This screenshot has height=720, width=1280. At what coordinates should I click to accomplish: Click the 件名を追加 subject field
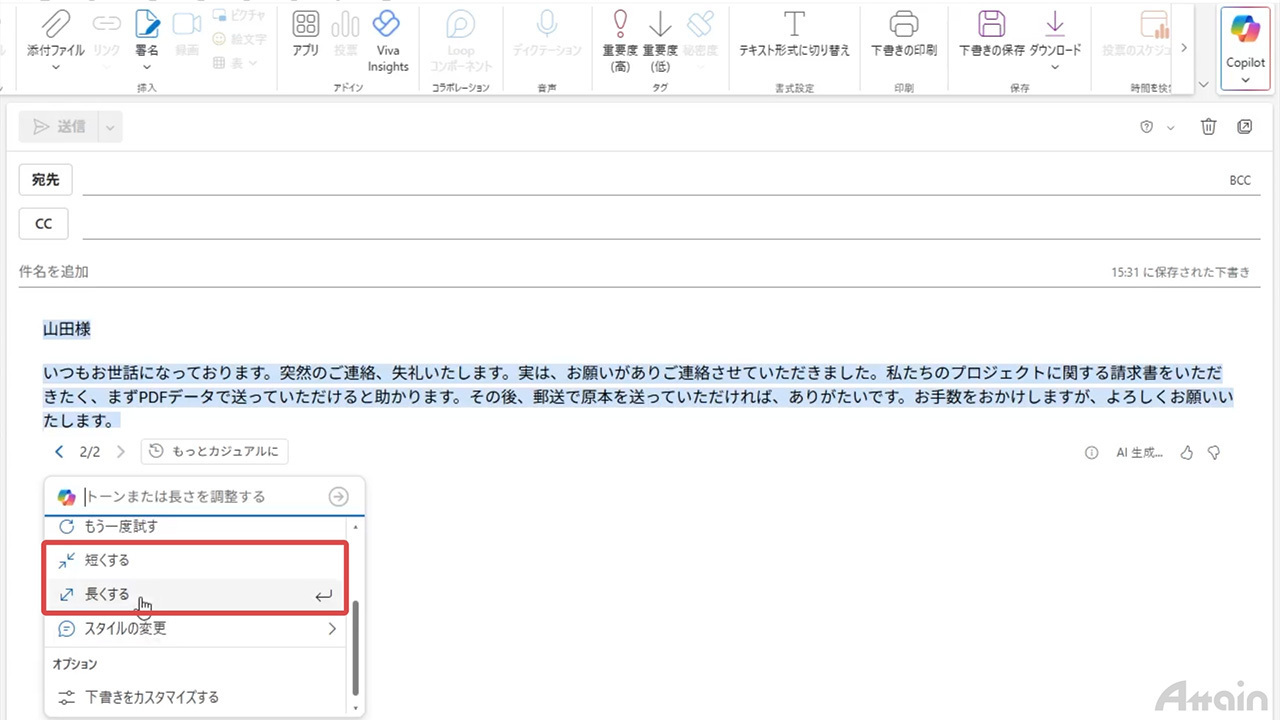pos(500,272)
